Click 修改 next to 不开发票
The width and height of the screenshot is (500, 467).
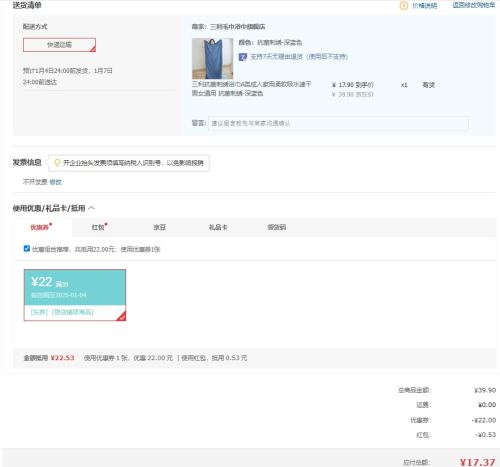(x=55, y=182)
